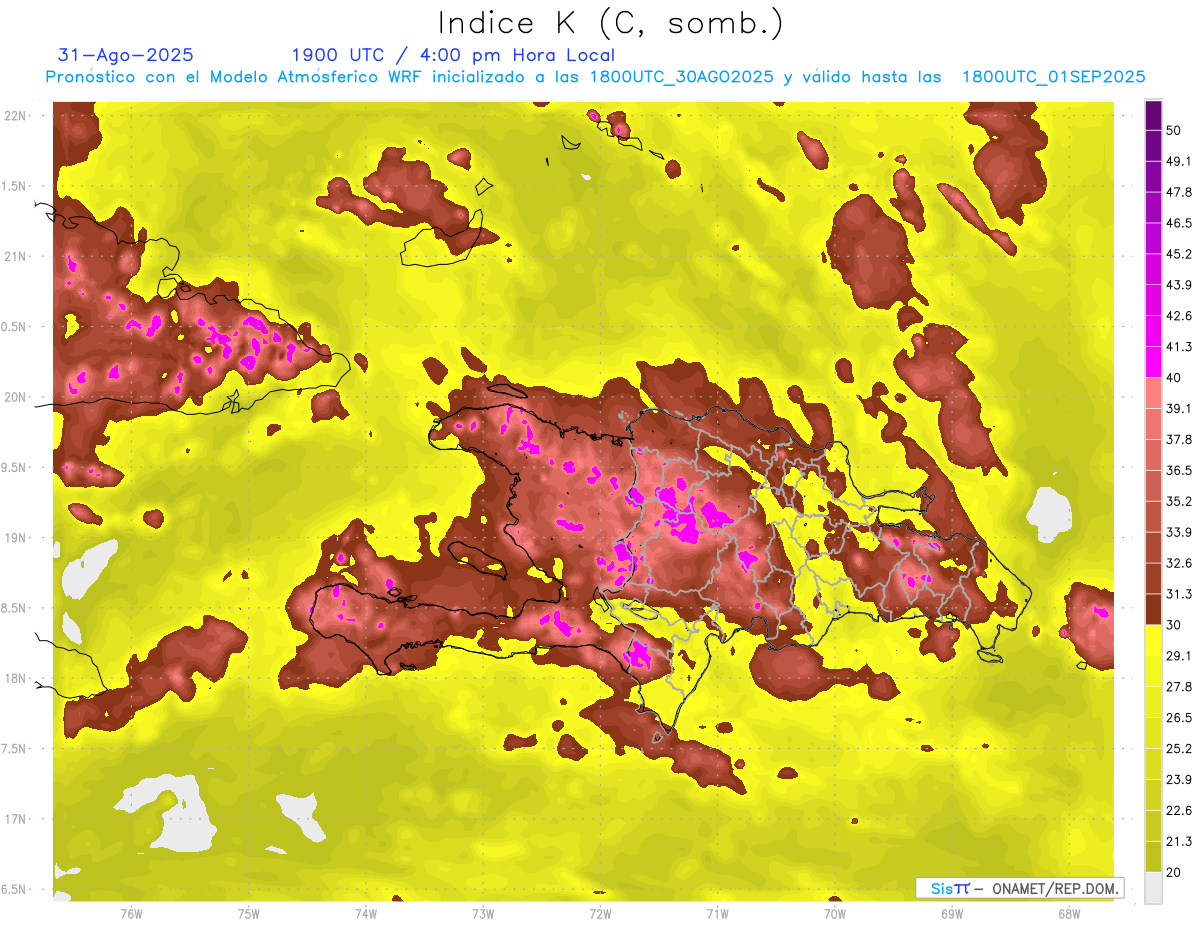Click the "0.5N" latitude label

point(15,327)
